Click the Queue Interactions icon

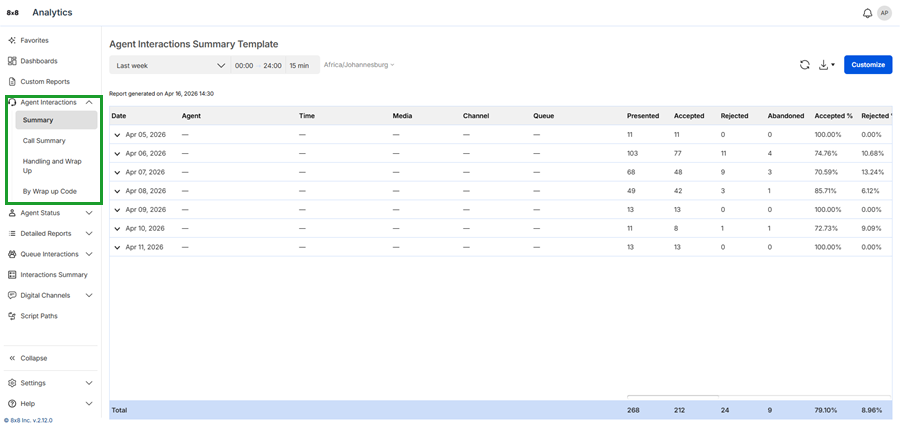[x=12, y=254]
